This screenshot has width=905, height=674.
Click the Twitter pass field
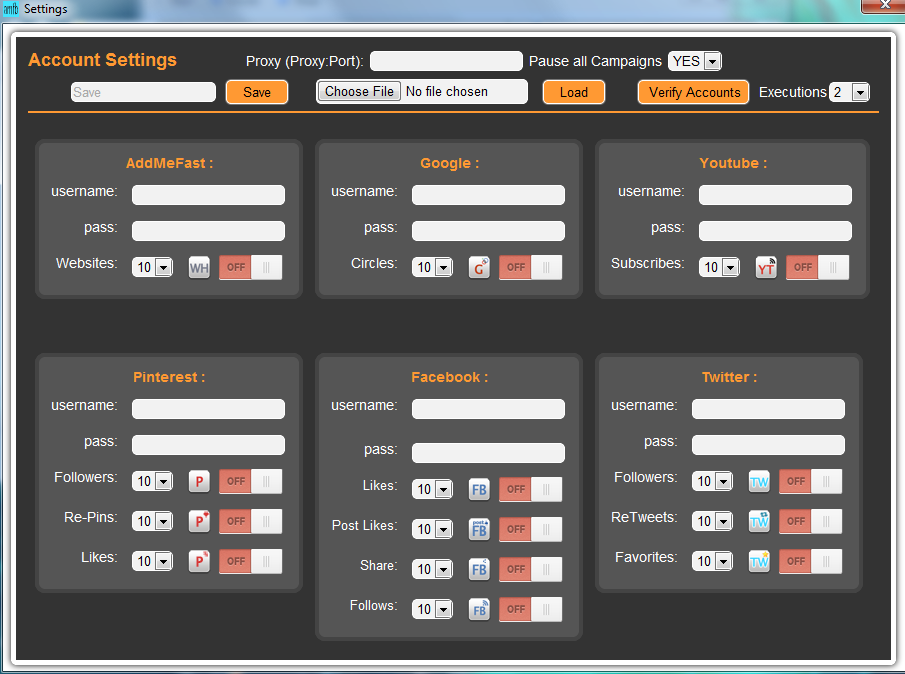[768, 445]
